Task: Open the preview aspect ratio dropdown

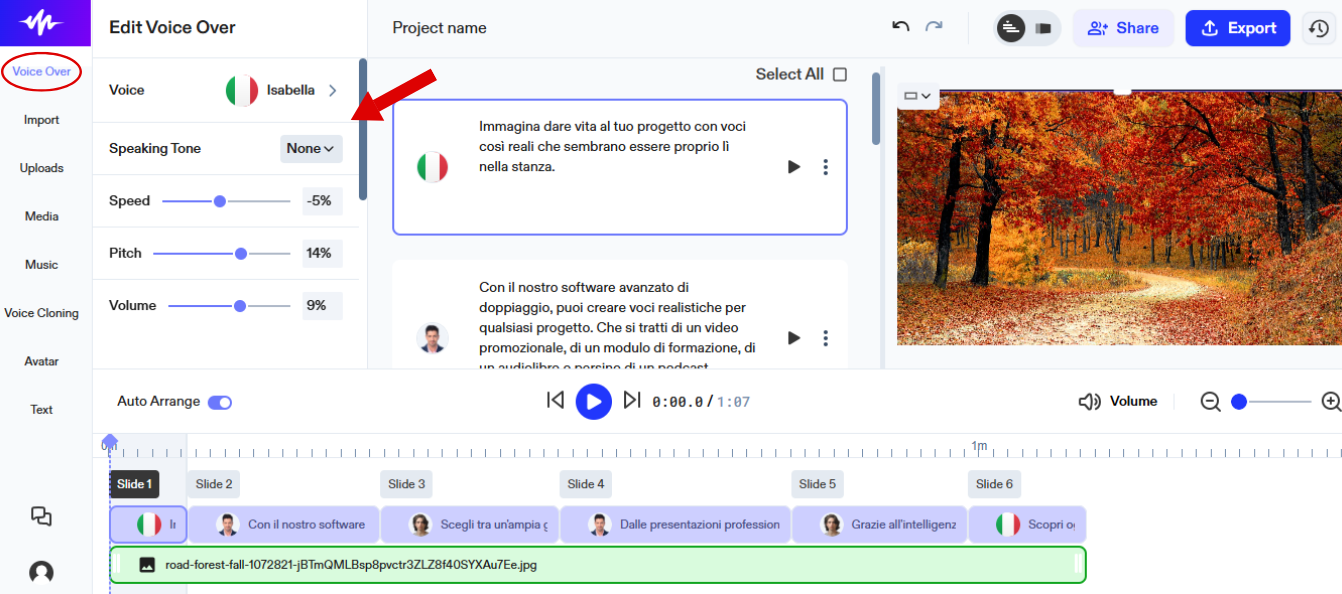Action: (916, 95)
